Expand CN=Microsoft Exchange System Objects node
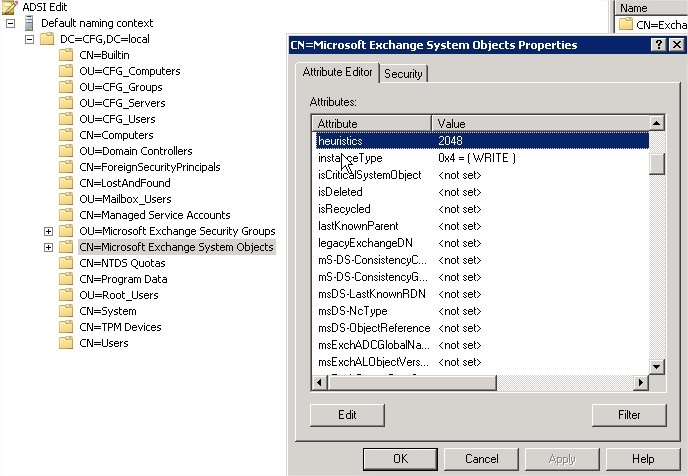This screenshot has height=476, width=688. pos(49,247)
